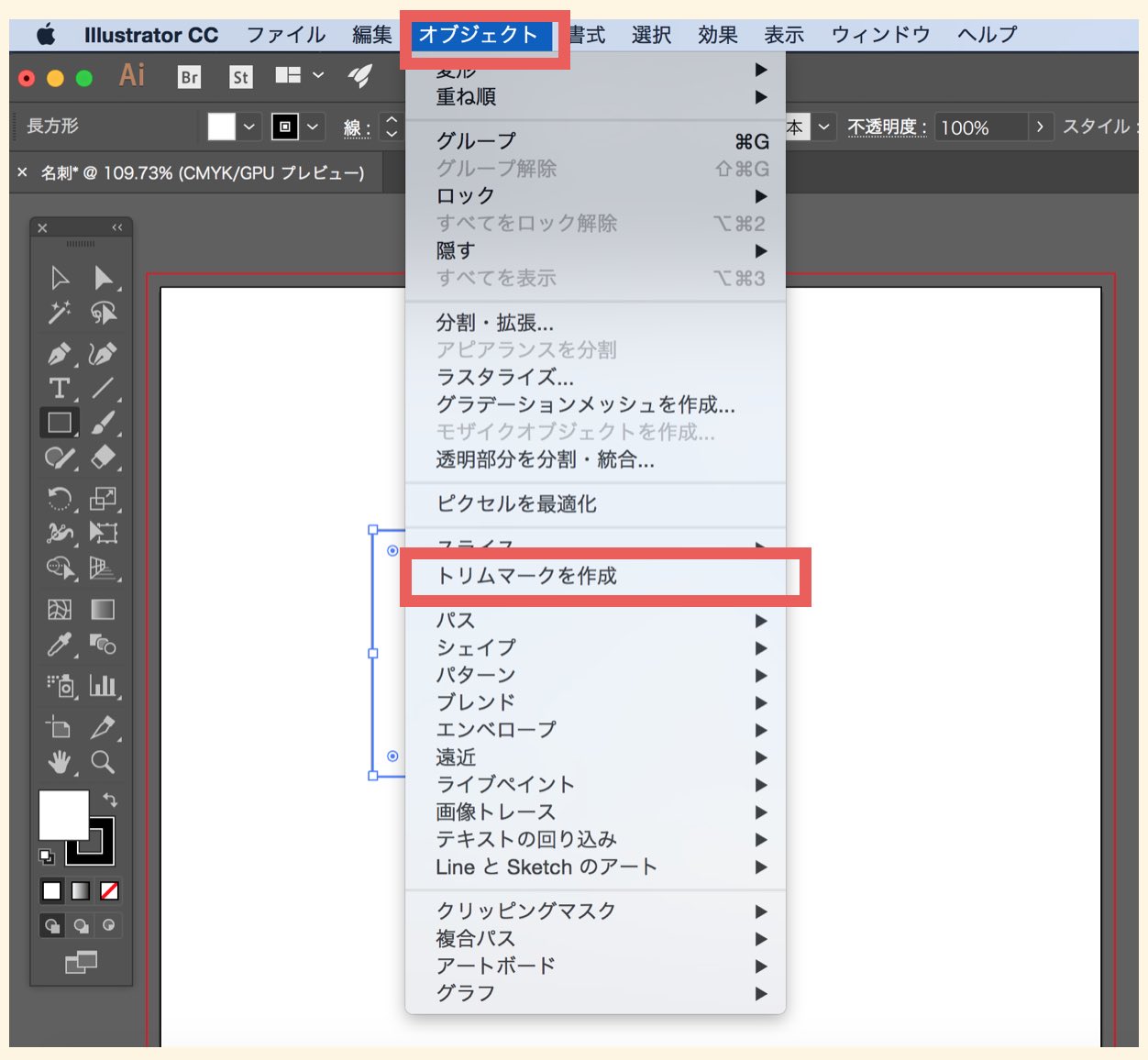Select the Rectangle tool
The height and width of the screenshot is (1060, 1148).
[60, 423]
